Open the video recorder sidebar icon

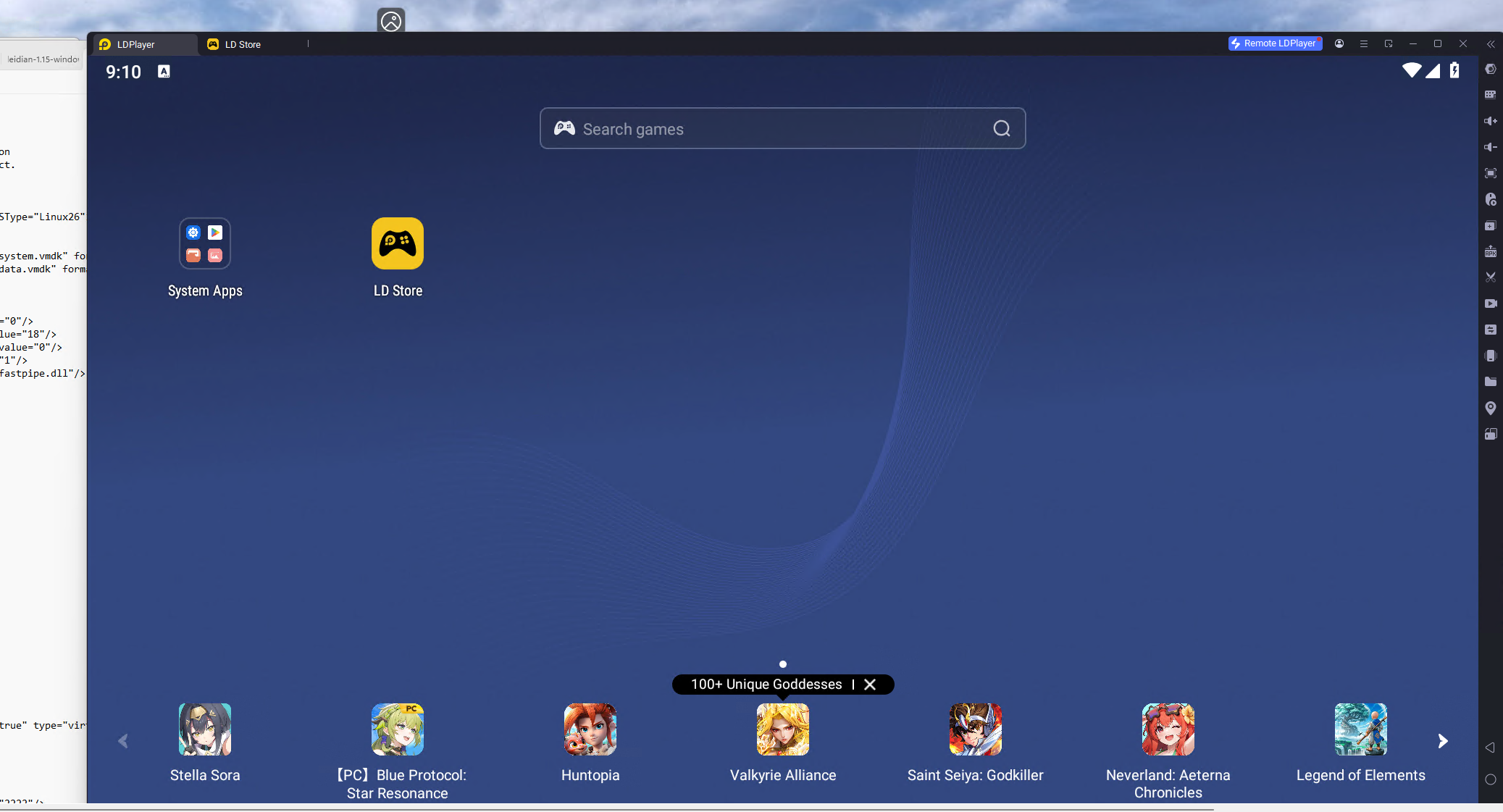(x=1490, y=304)
